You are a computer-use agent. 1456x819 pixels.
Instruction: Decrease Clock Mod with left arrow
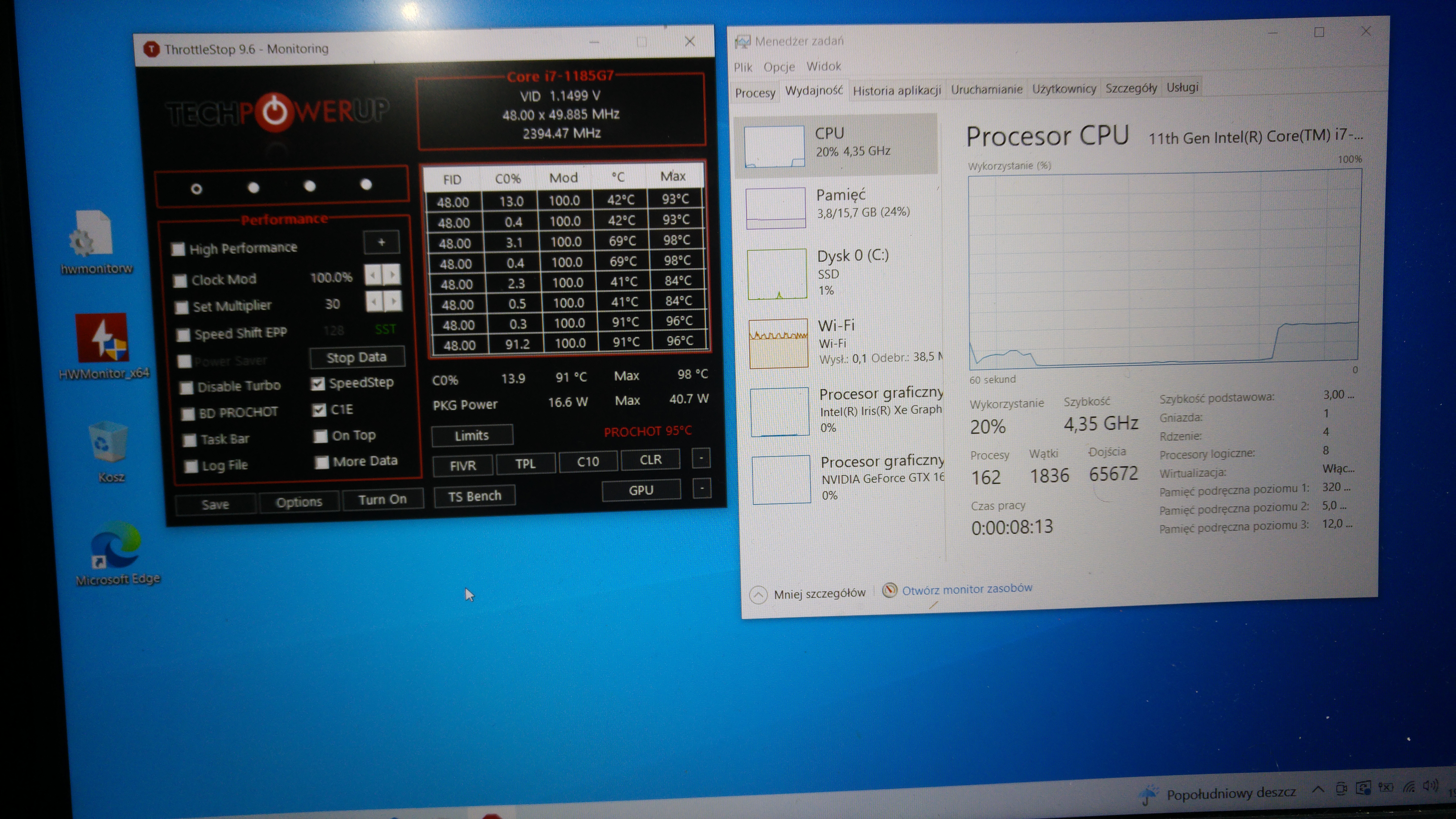373,275
